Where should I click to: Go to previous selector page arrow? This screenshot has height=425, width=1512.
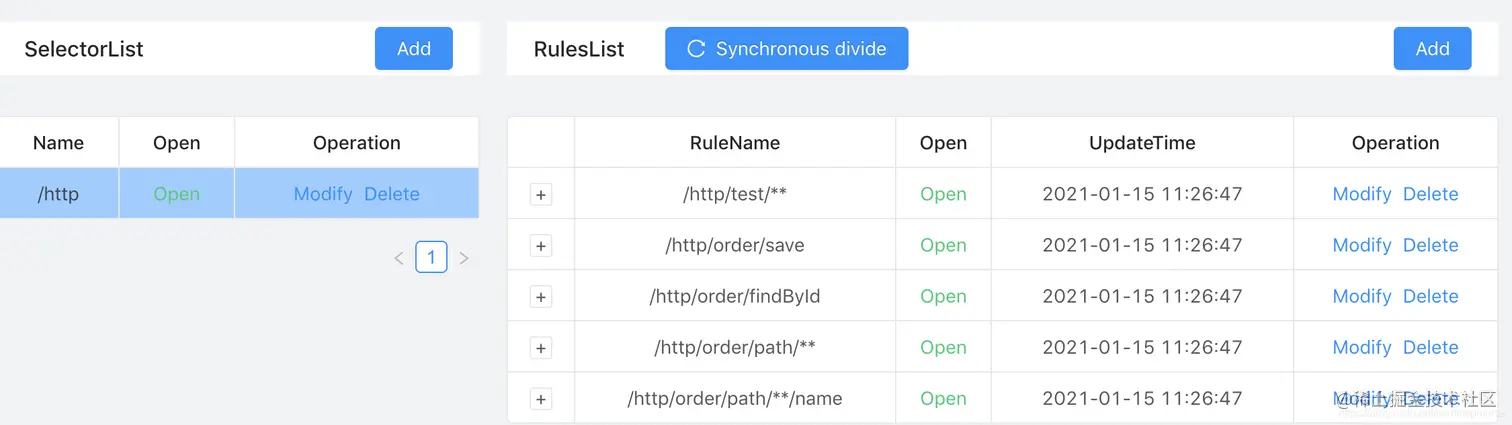coord(399,258)
